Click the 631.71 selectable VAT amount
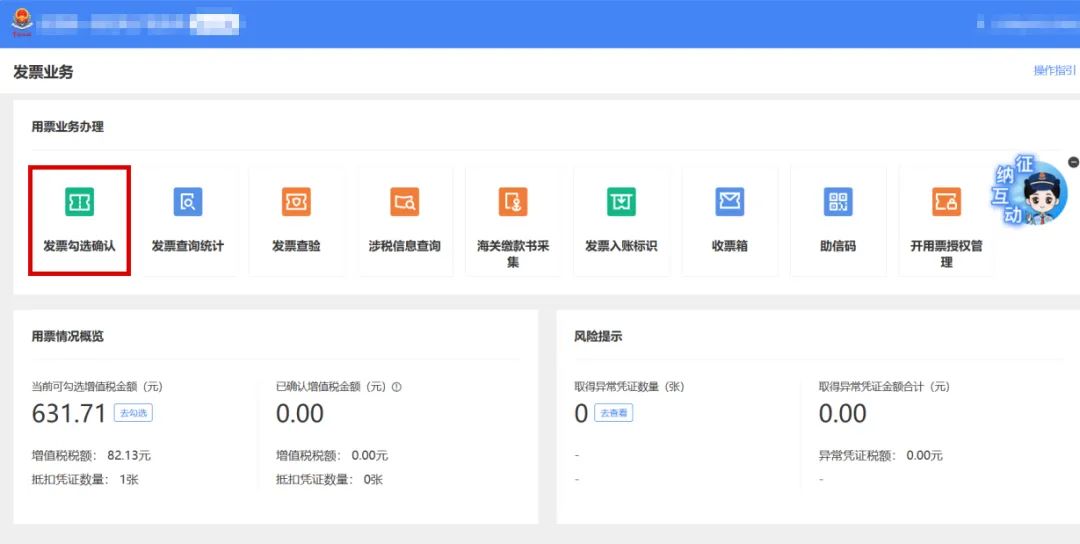Viewport: 1080px width, 544px height. 69,413
